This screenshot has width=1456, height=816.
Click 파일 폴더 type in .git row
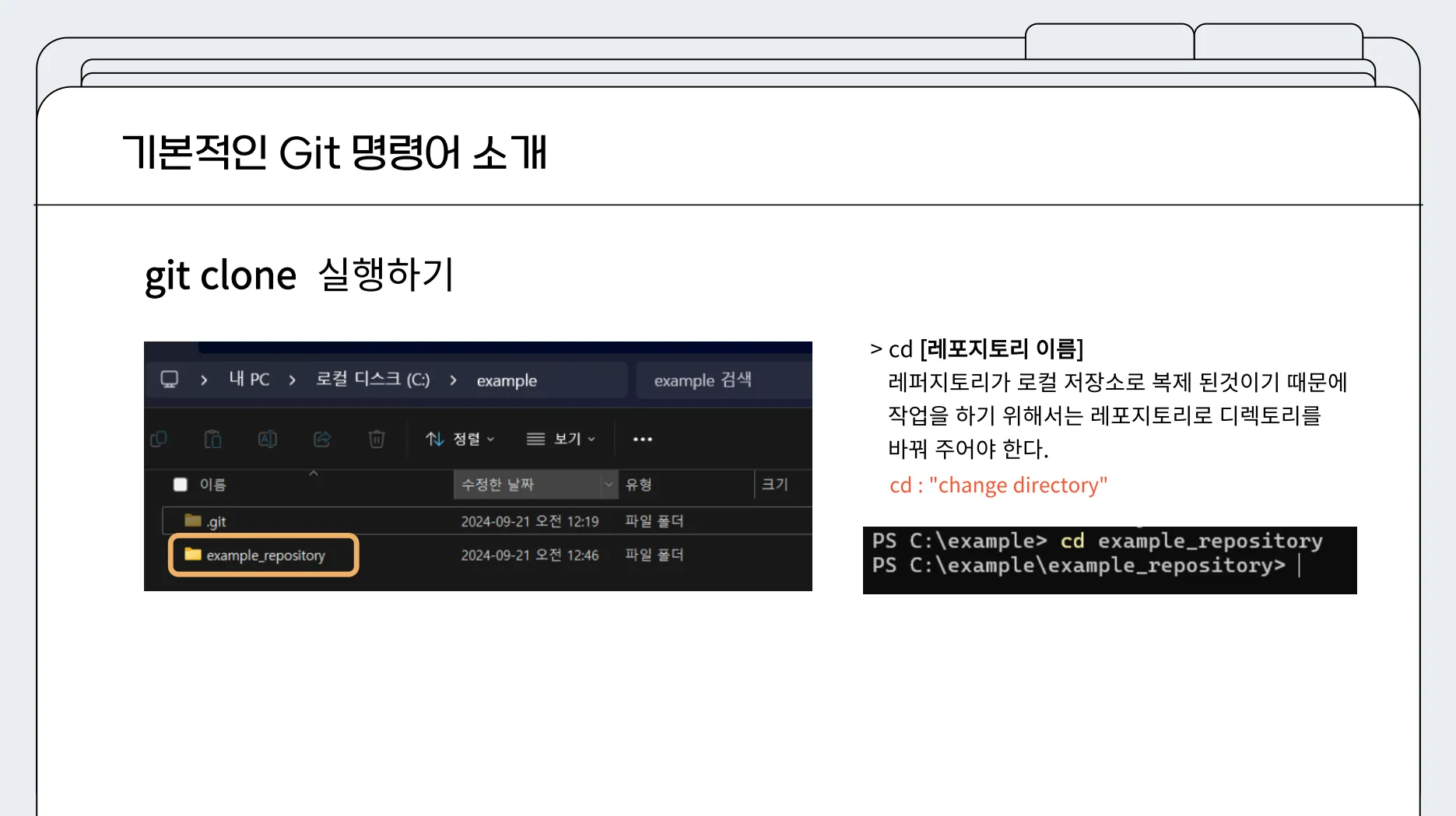point(654,521)
